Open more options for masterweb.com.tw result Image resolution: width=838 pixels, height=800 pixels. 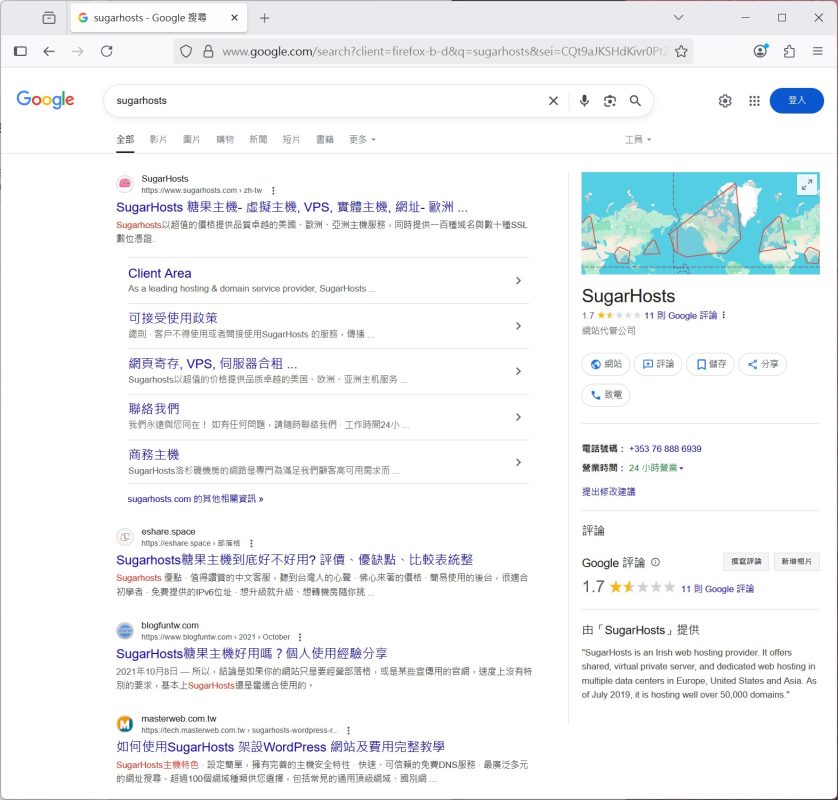coord(348,731)
